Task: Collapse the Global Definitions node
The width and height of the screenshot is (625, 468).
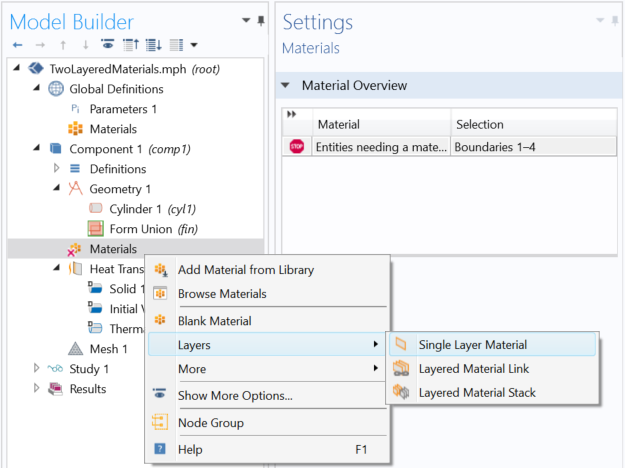Action: click(37, 88)
